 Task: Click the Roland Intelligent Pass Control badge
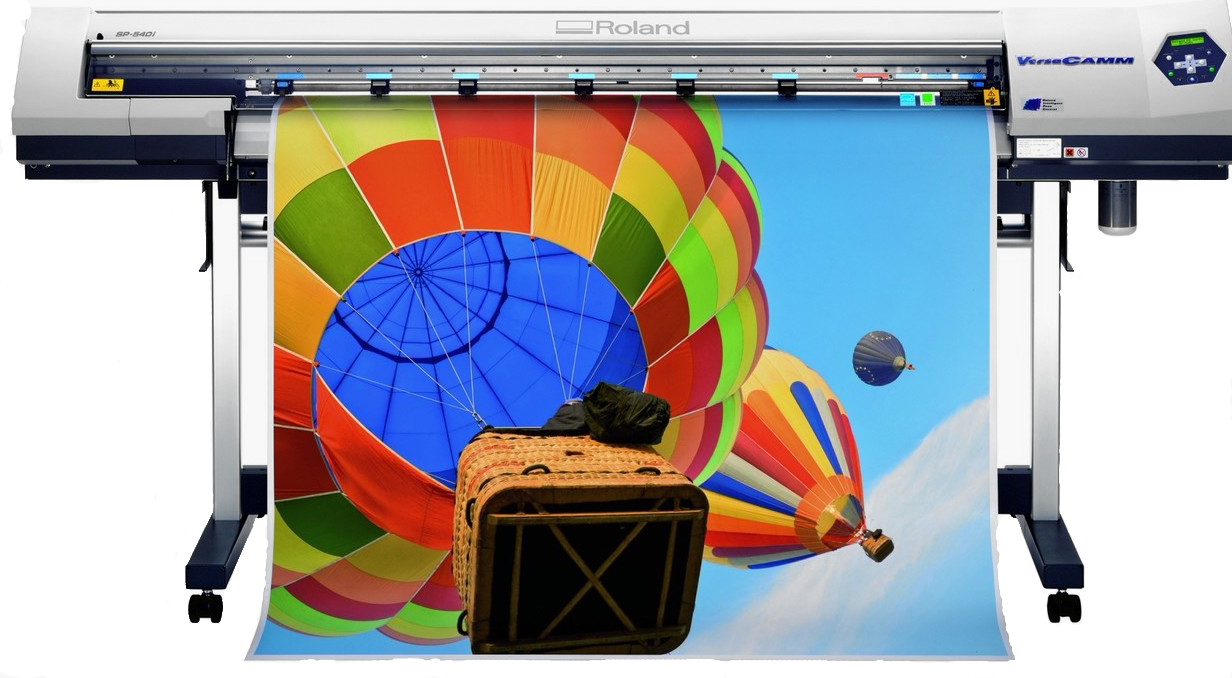(1043, 104)
